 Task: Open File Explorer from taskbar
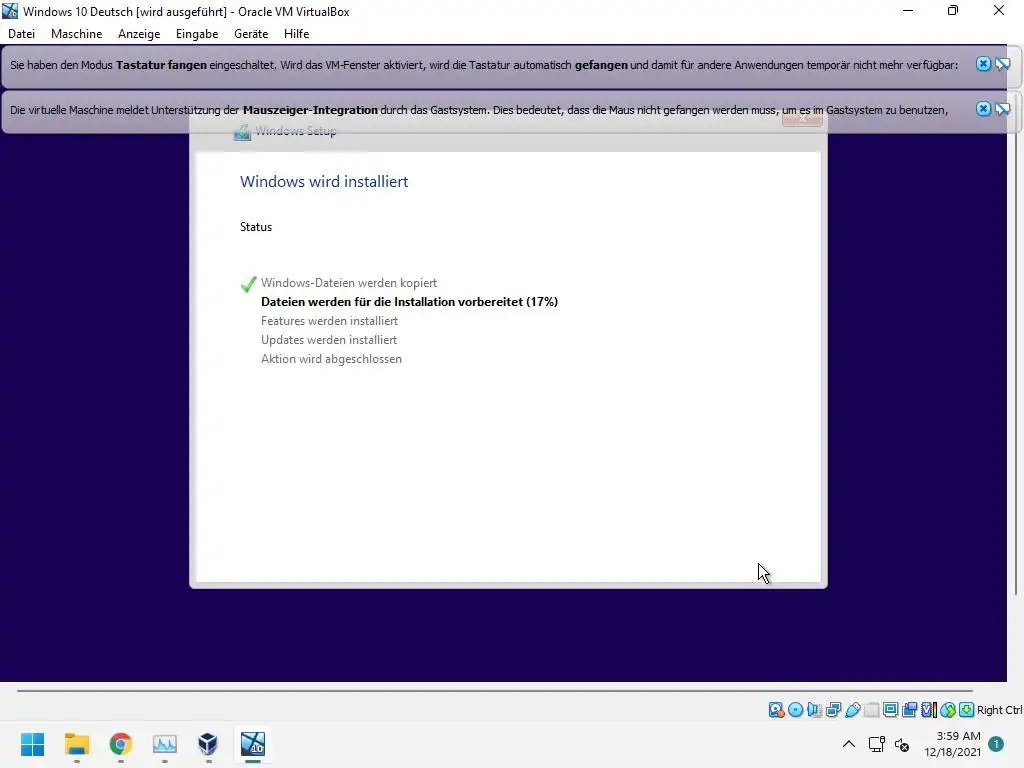coord(77,744)
